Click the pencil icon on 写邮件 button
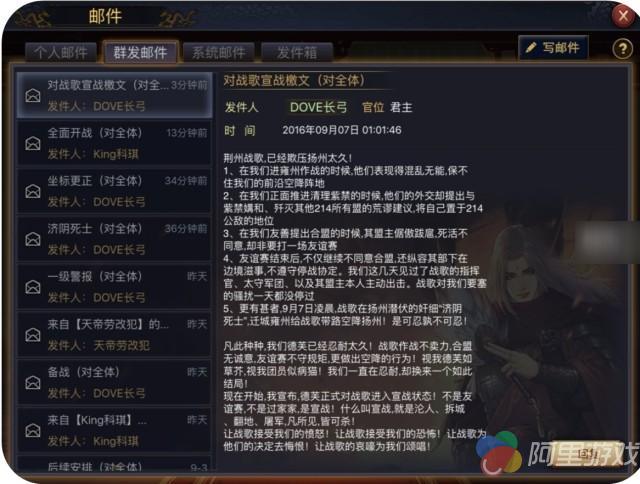 [x=531, y=48]
